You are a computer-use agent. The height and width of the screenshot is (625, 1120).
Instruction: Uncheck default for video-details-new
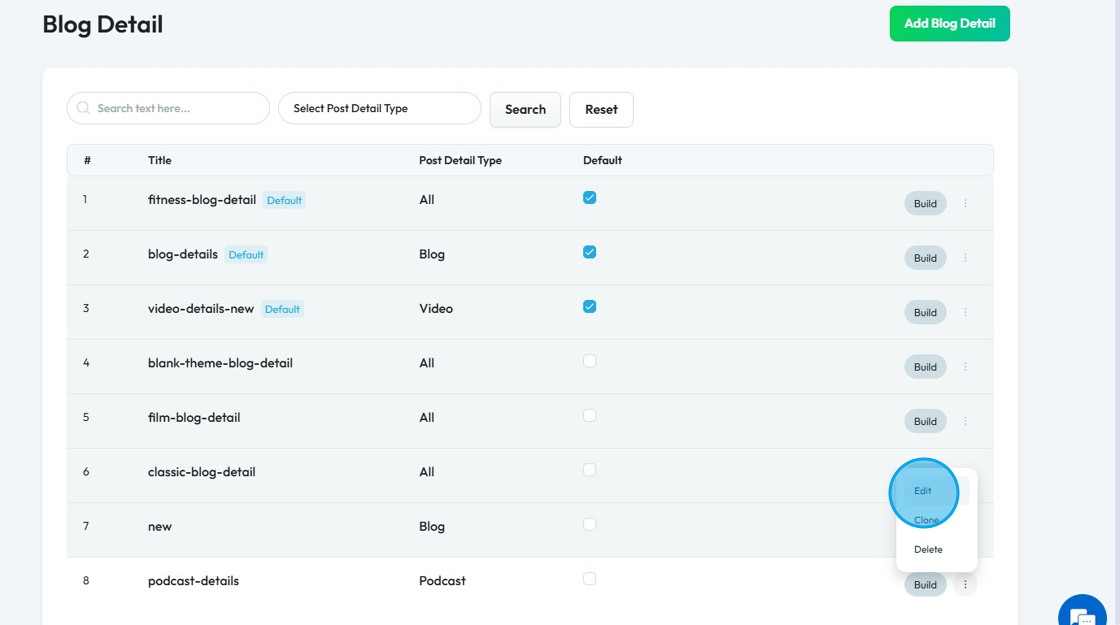coord(589,306)
